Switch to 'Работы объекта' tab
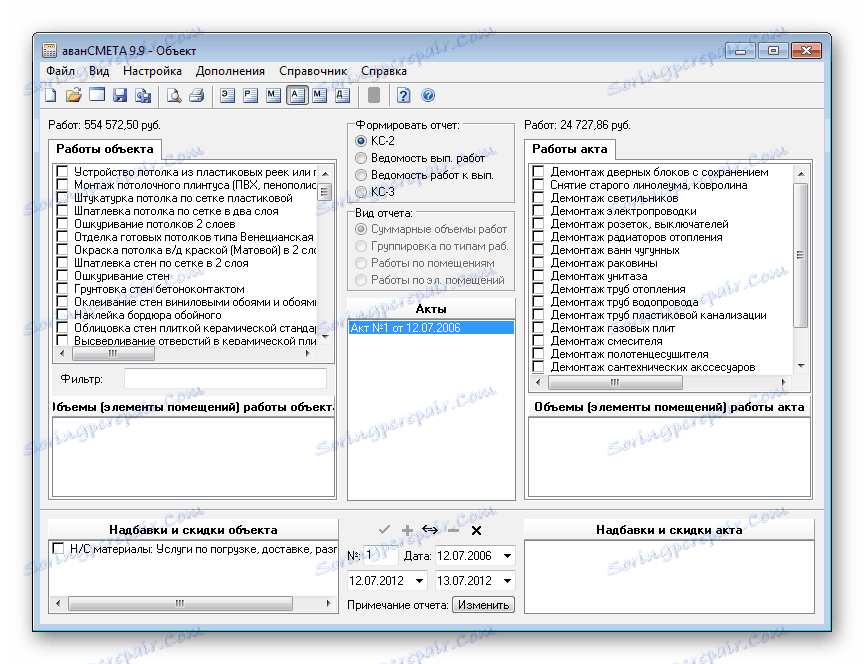 tap(105, 149)
